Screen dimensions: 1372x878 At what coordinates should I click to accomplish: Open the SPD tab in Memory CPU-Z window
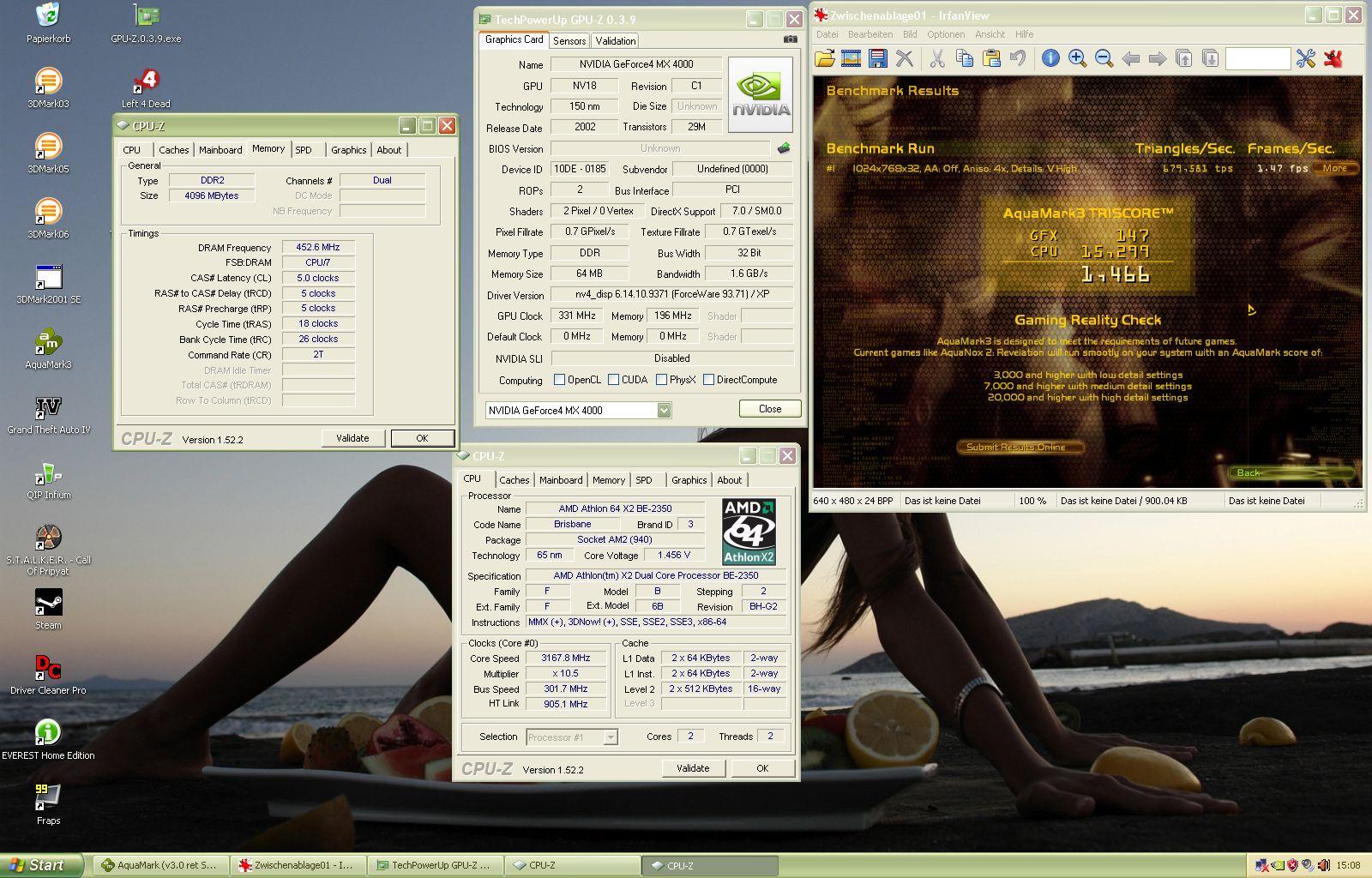coord(304,150)
